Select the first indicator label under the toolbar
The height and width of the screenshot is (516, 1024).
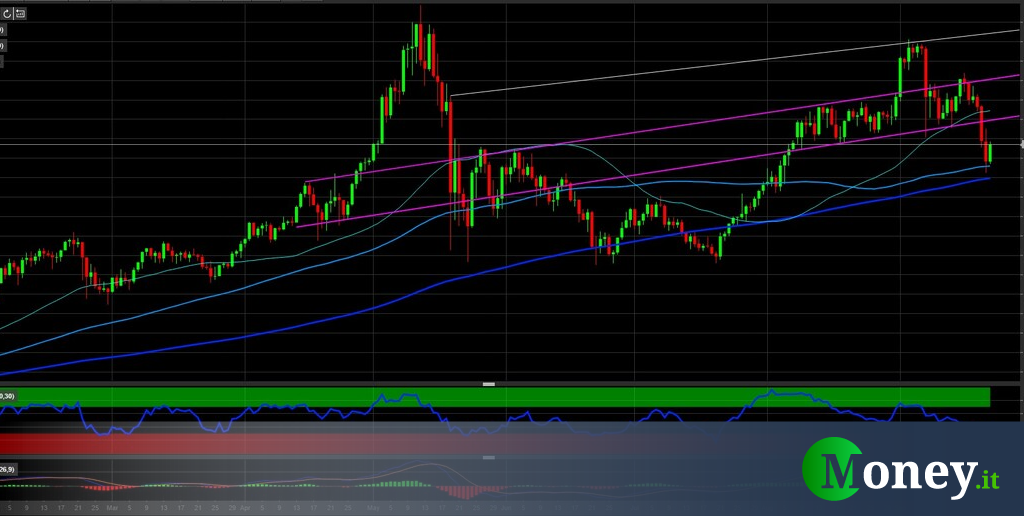pos(2,30)
